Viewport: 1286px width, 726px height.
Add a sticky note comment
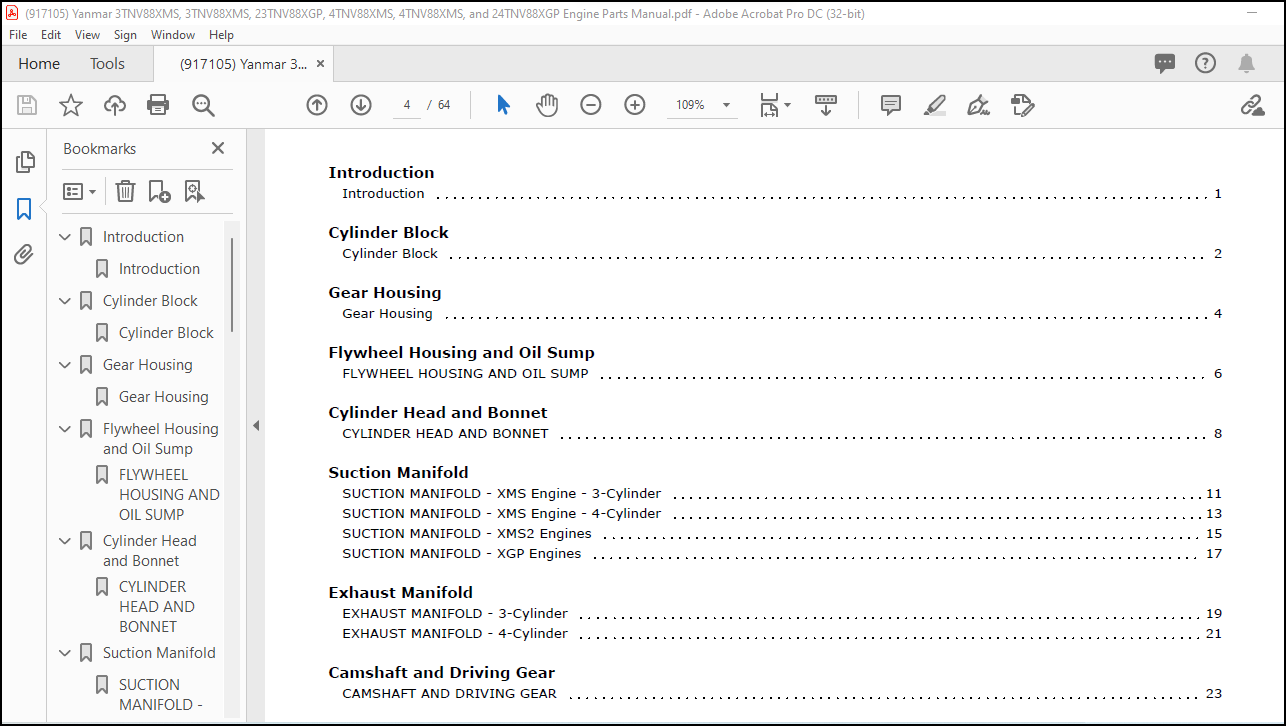click(x=891, y=105)
